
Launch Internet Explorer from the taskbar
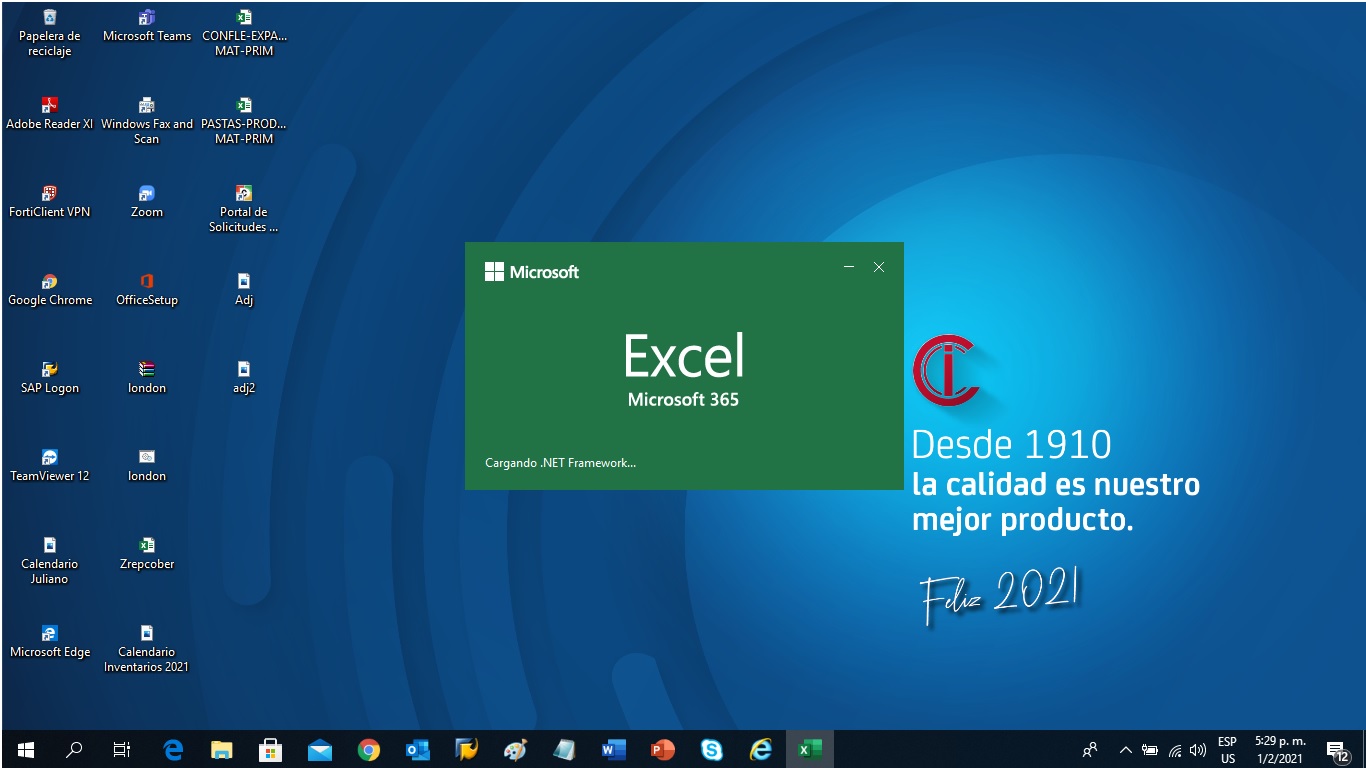[x=761, y=749]
